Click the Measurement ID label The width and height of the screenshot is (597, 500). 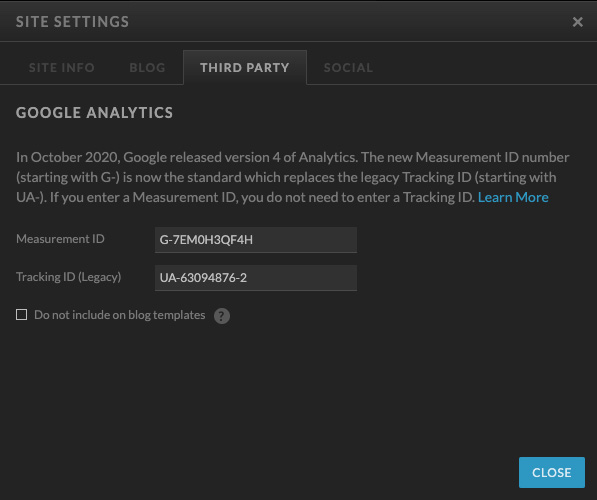pyautogui.click(x=60, y=239)
